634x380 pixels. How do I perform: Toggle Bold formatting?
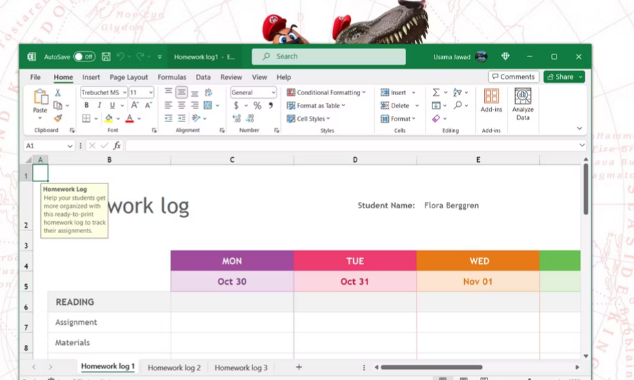86,106
